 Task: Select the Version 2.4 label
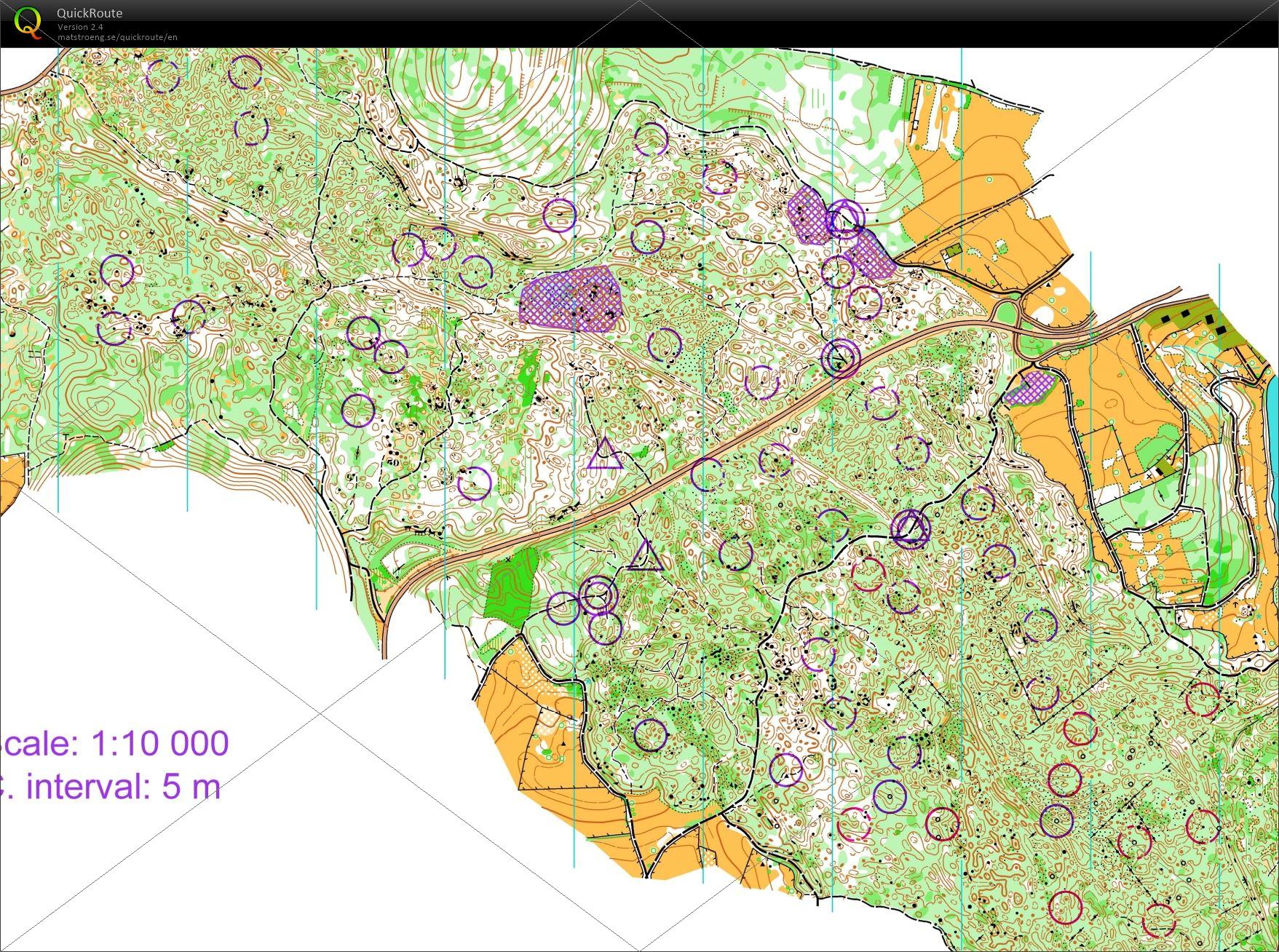80,27
